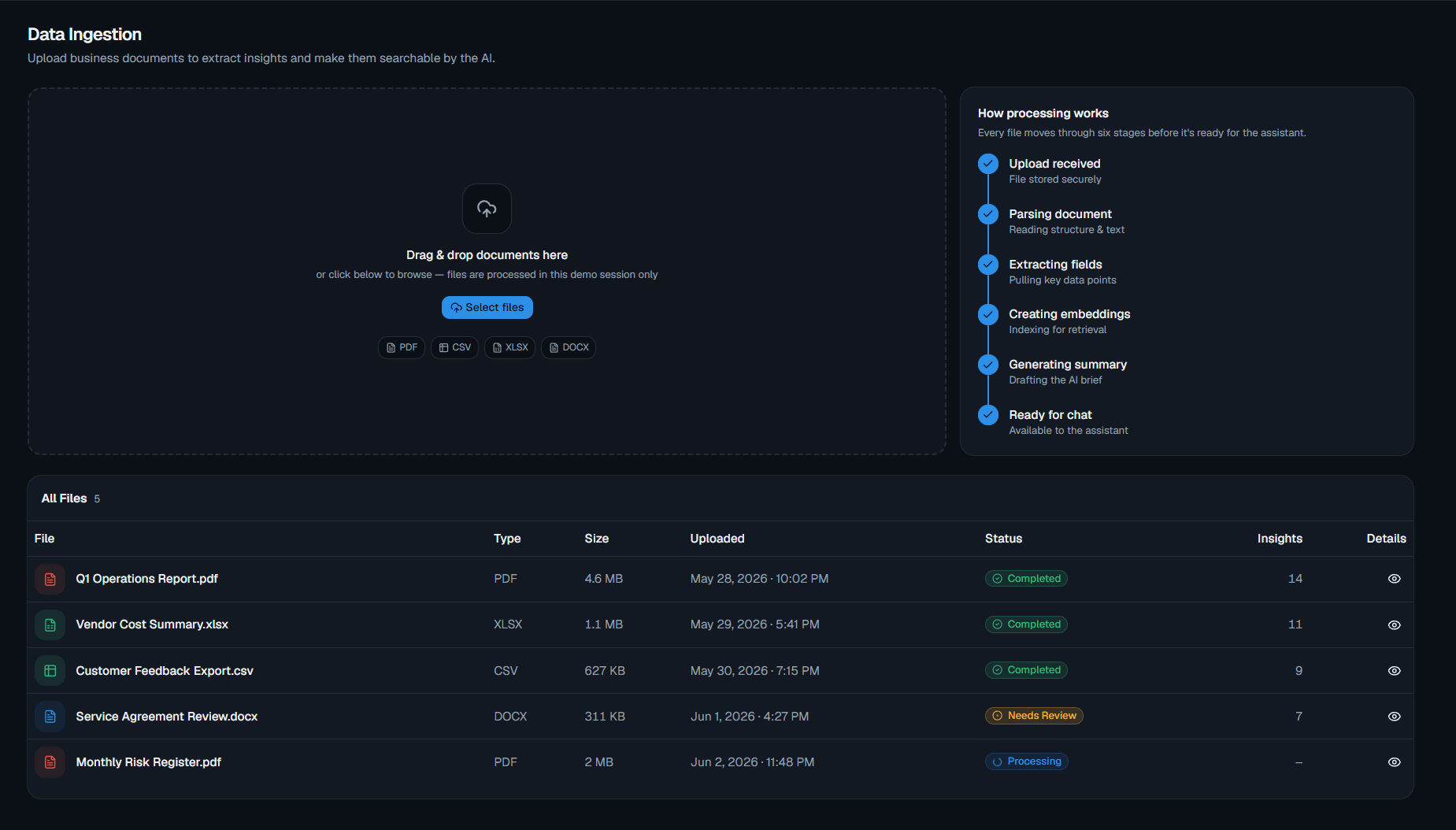The image size is (1456, 830).
Task: Click the Generating summary step label
Action: [1068, 365]
